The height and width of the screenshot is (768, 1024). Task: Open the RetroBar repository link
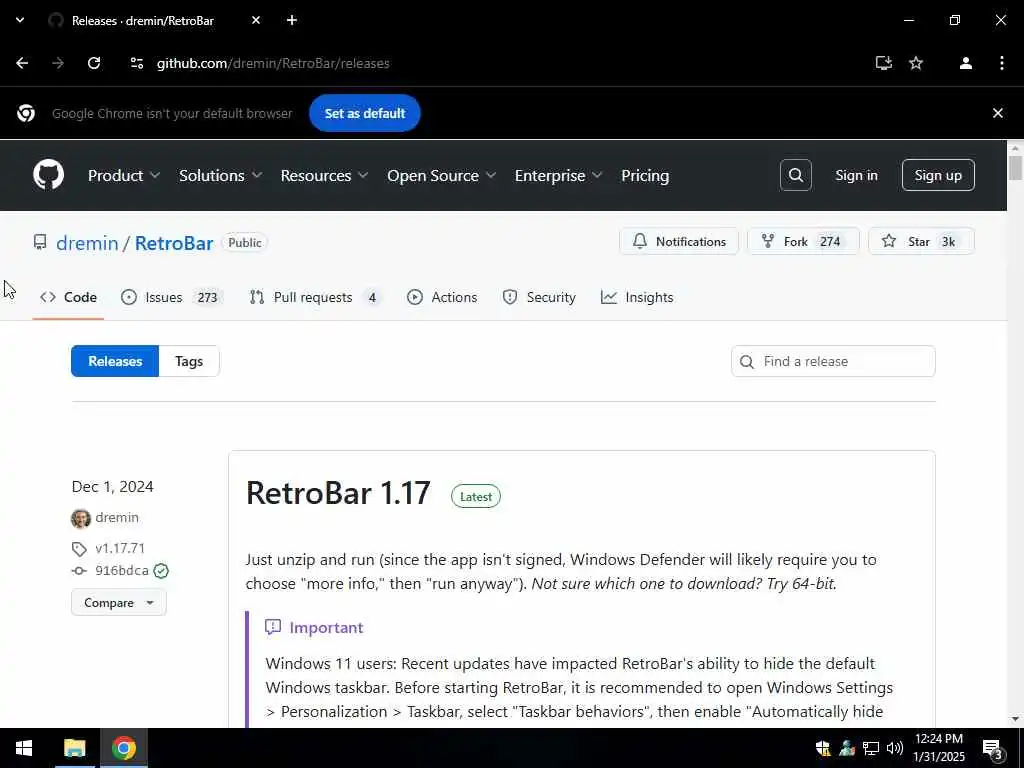174,243
